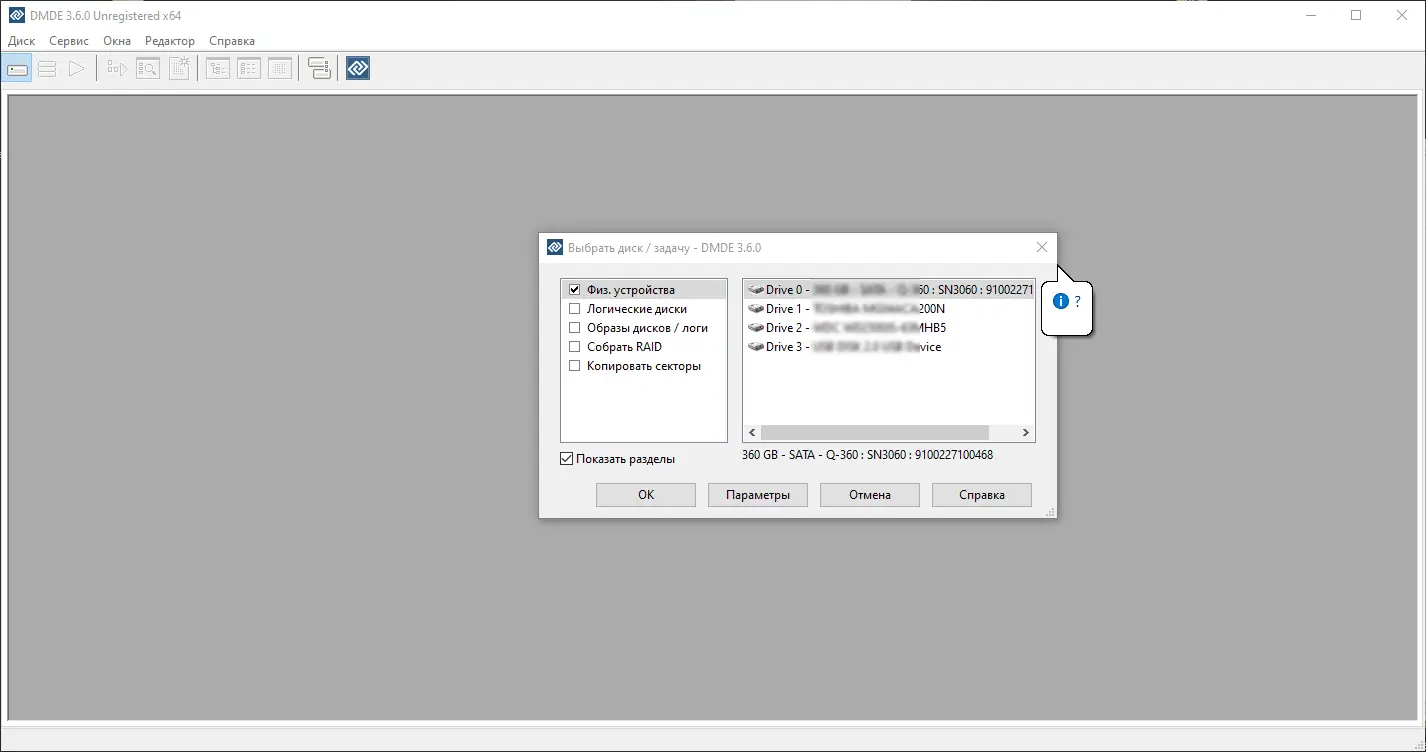
Task: Click the stacked partitions toolbar icon
Action: [47, 68]
